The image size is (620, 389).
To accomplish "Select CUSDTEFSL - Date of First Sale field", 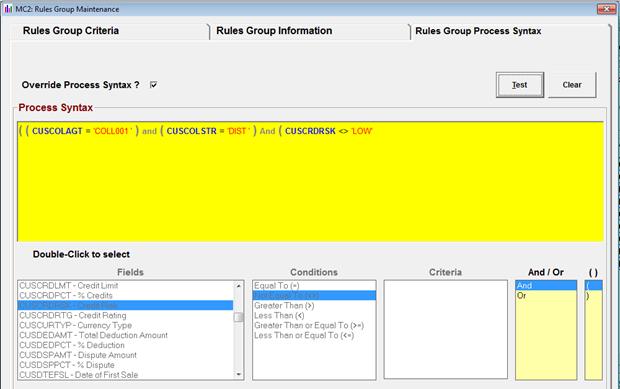I will pos(125,374).
